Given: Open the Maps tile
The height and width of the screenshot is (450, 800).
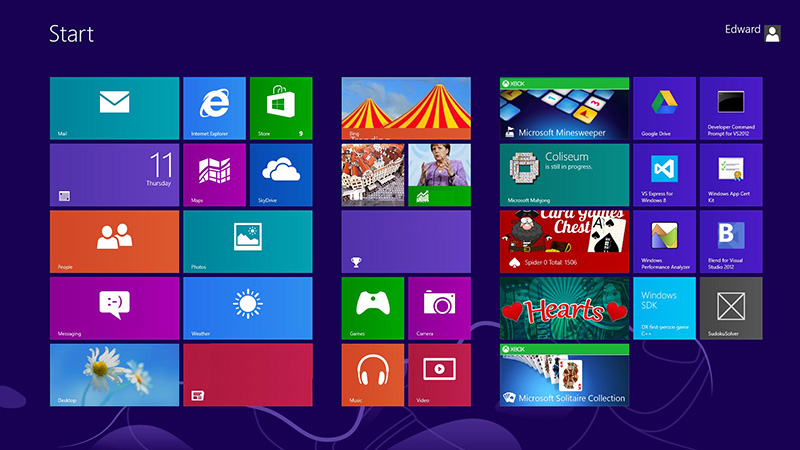Looking at the screenshot, I should tap(214, 175).
